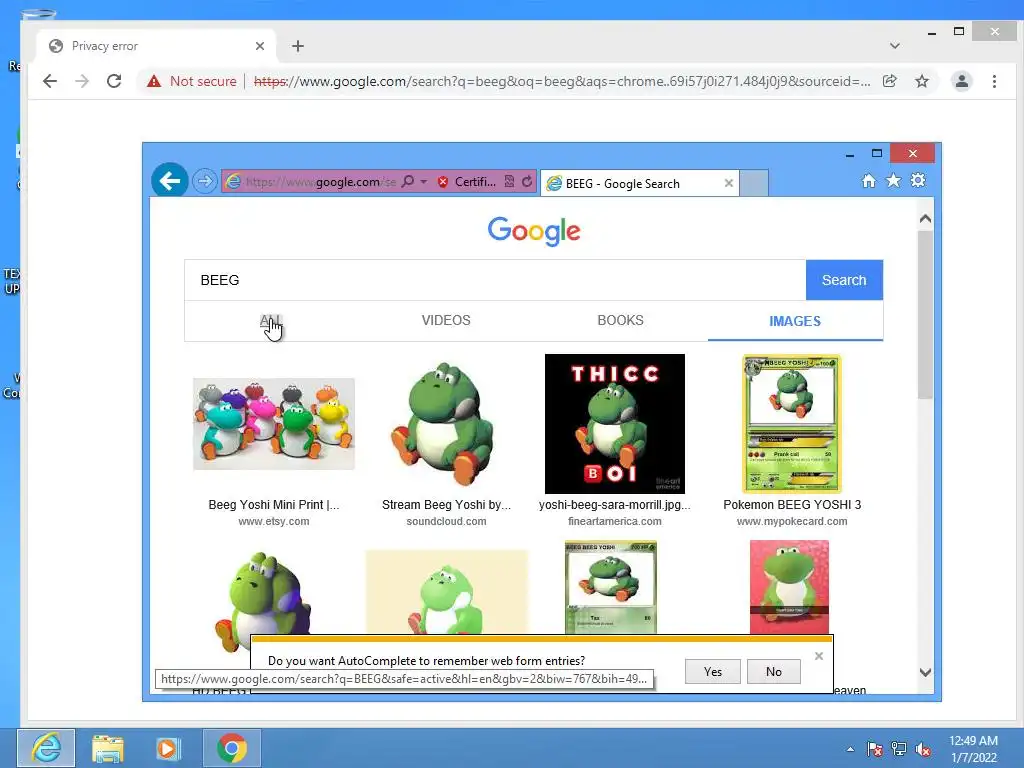Open Internet Explorer from the taskbar
This screenshot has width=1024, height=768.
click(x=46, y=748)
